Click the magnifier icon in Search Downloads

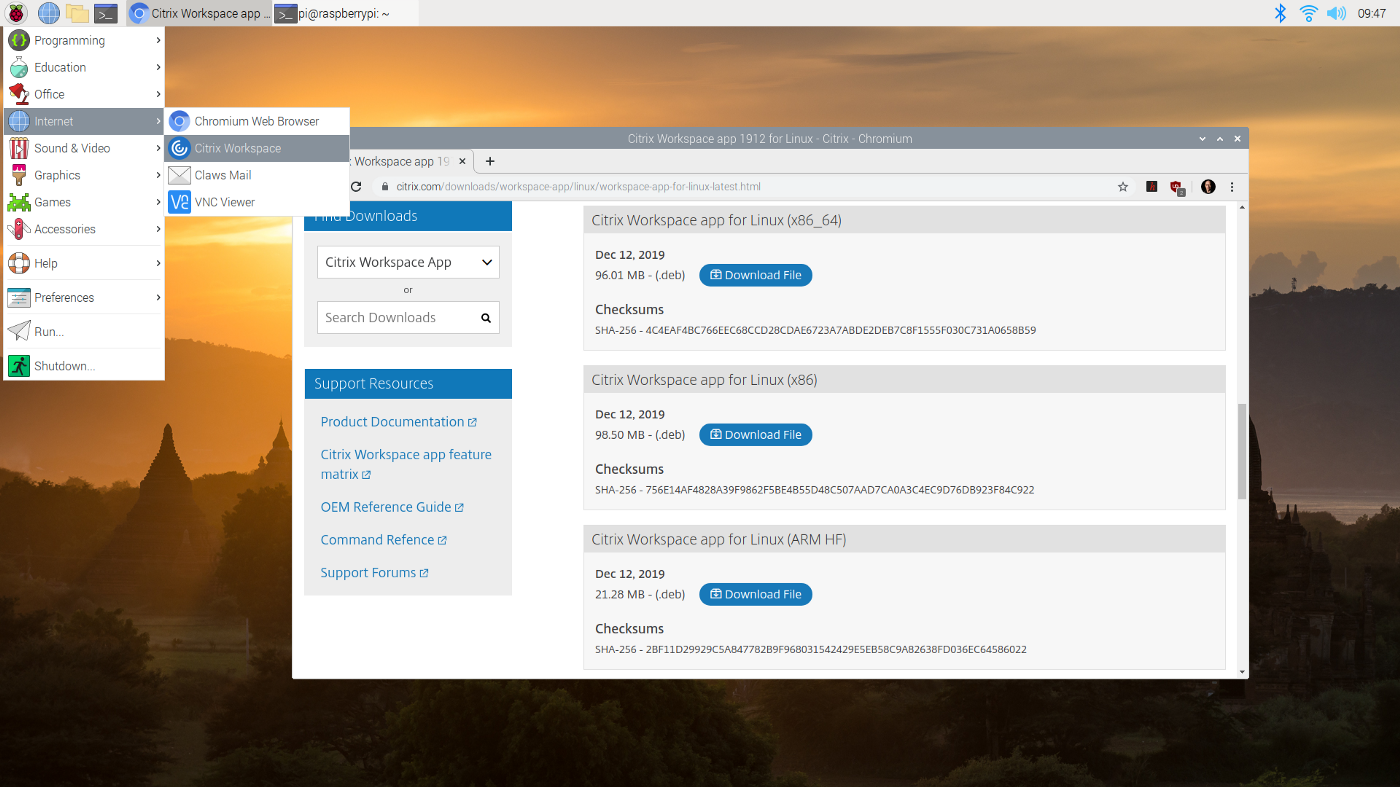(x=486, y=317)
